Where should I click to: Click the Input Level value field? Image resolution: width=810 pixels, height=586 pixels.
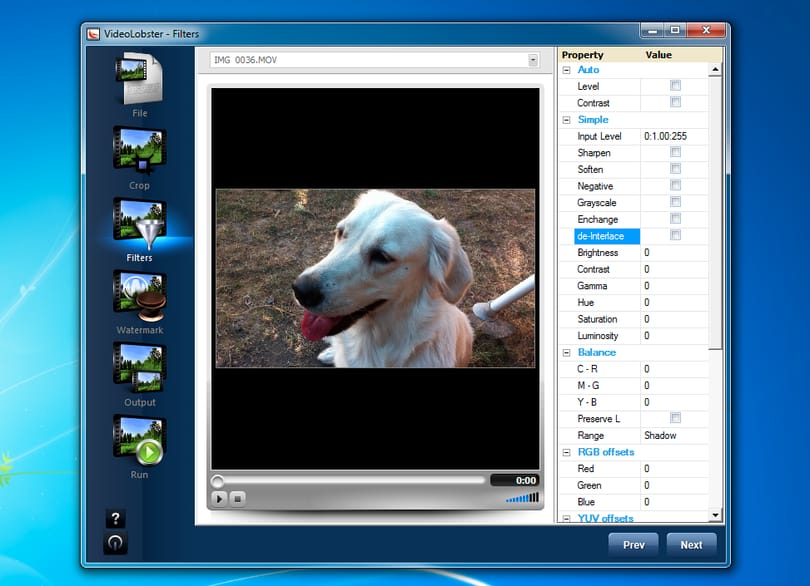click(x=674, y=136)
